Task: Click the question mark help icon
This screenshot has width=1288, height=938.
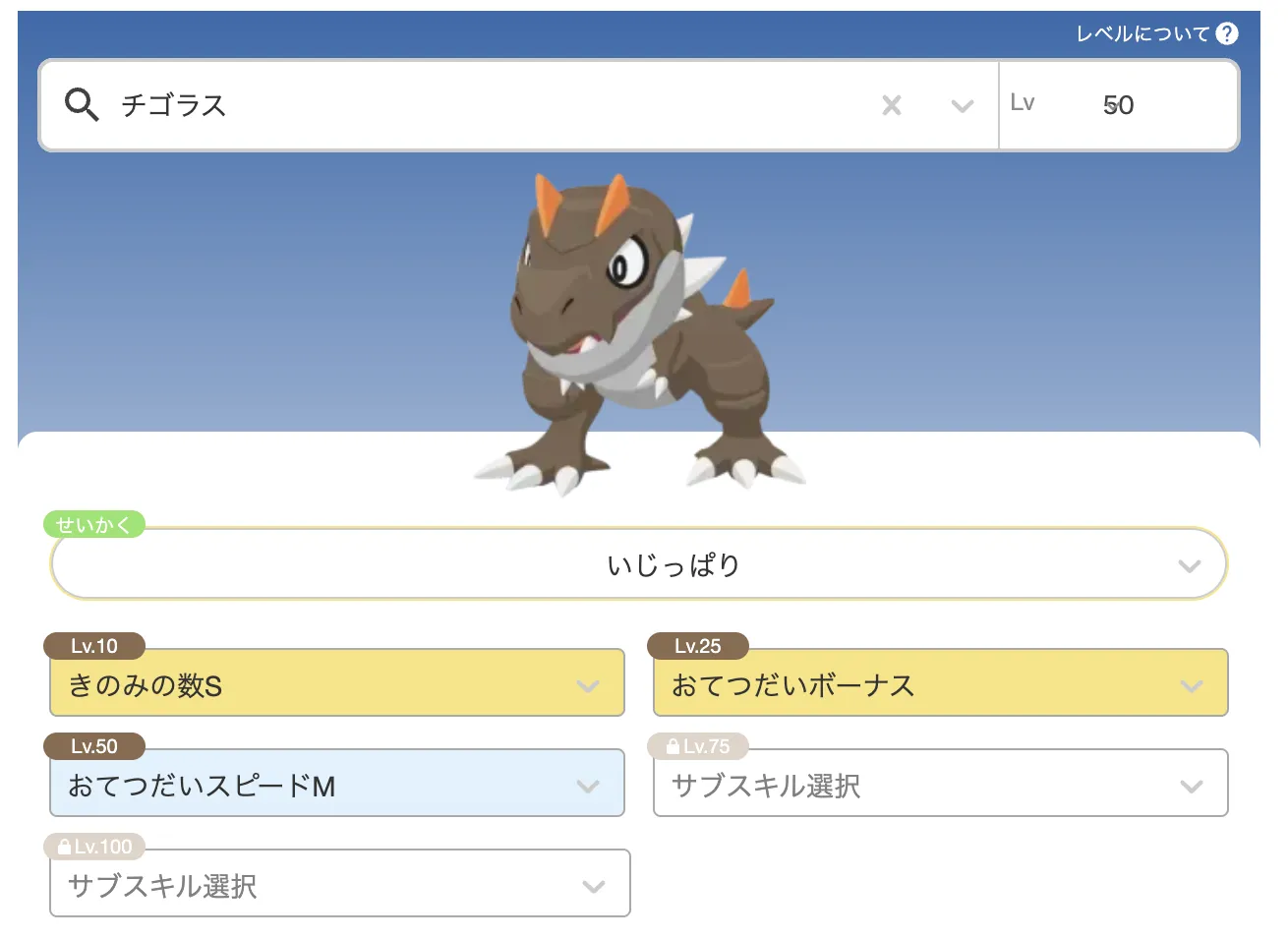Action: pos(1227,33)
